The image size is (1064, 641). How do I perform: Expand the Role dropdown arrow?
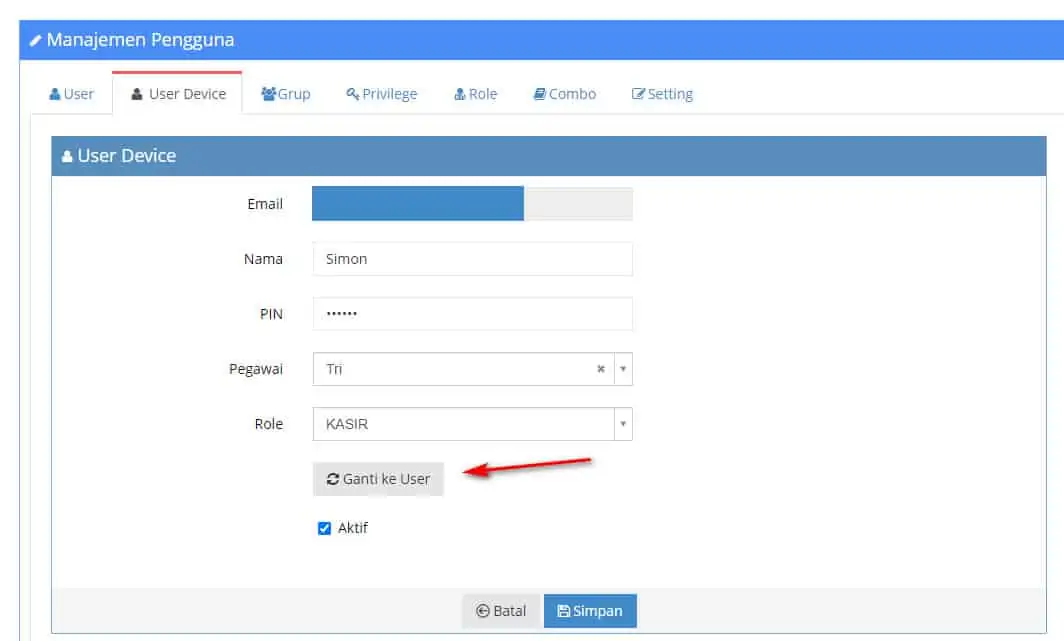pyautogui.click(x=623, y=424)
